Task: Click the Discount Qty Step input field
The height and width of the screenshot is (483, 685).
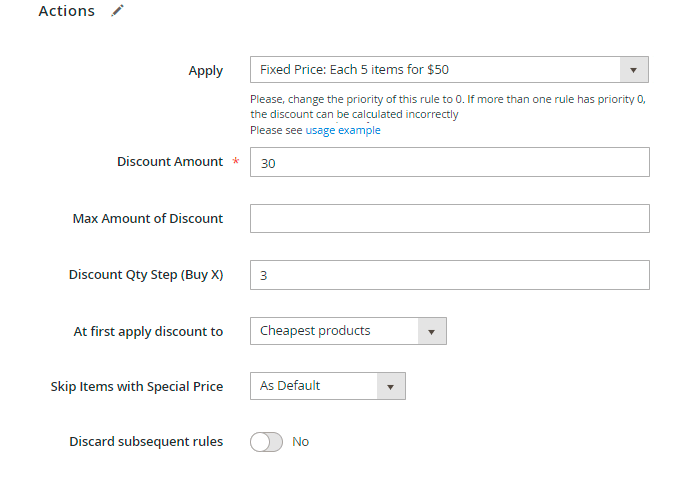Action: pos(449,275)
